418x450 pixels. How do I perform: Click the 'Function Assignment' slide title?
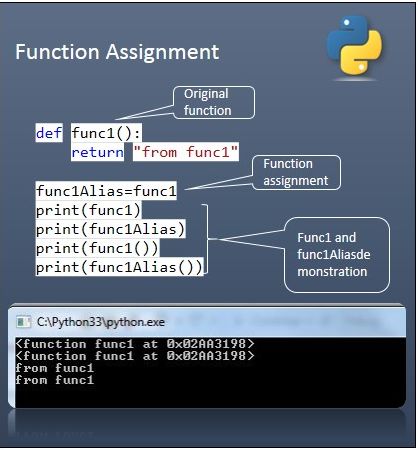click(x=117, y=52)
